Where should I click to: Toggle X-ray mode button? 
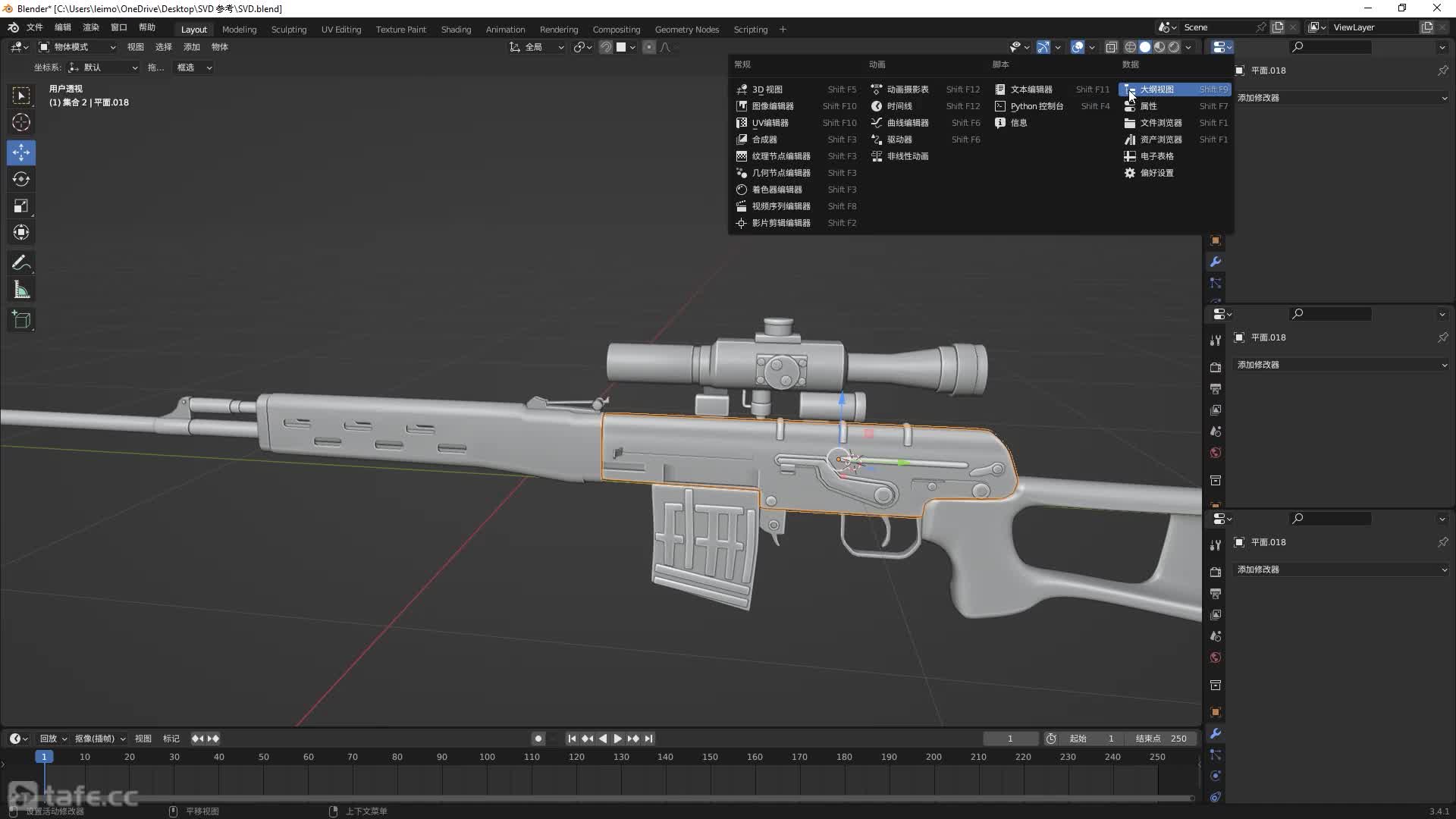coord(1111,47)
